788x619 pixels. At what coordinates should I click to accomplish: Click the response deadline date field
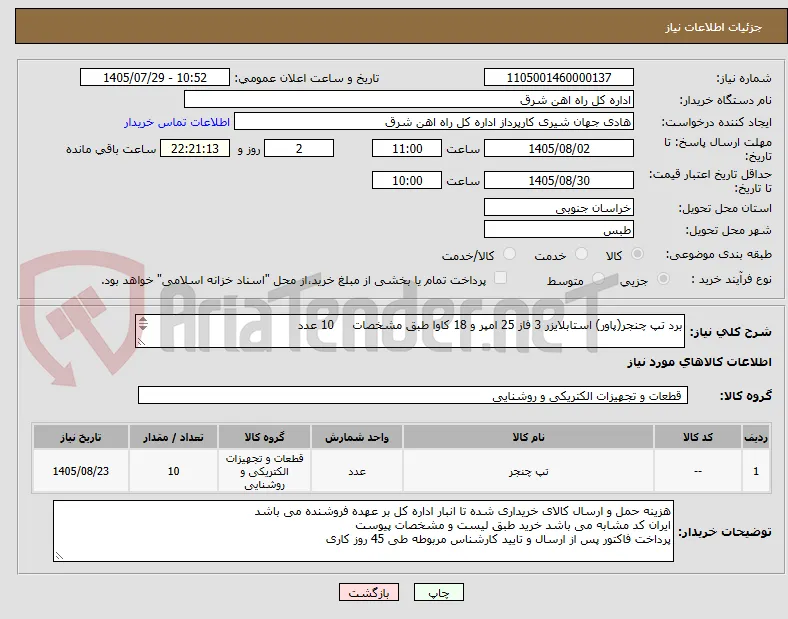click(559, 149)
